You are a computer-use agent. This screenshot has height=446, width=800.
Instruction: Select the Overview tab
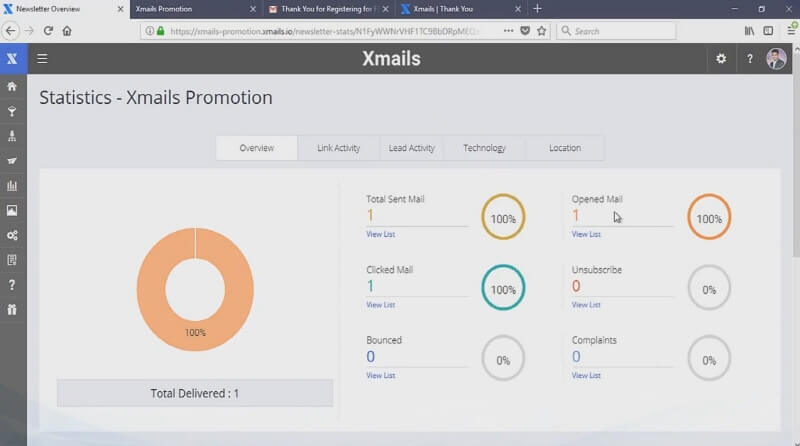257,148
